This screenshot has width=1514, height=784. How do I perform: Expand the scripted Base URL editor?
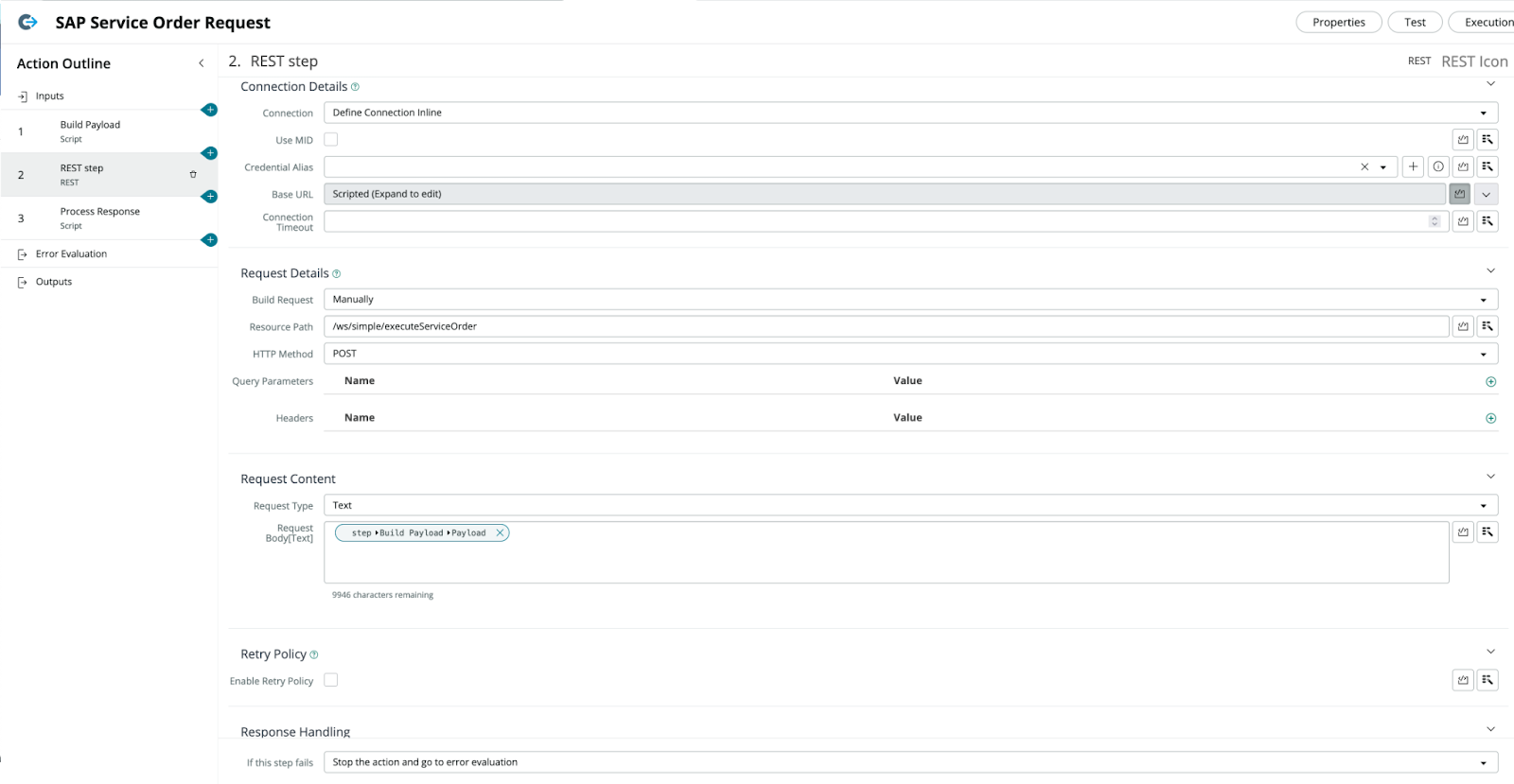1487,194
